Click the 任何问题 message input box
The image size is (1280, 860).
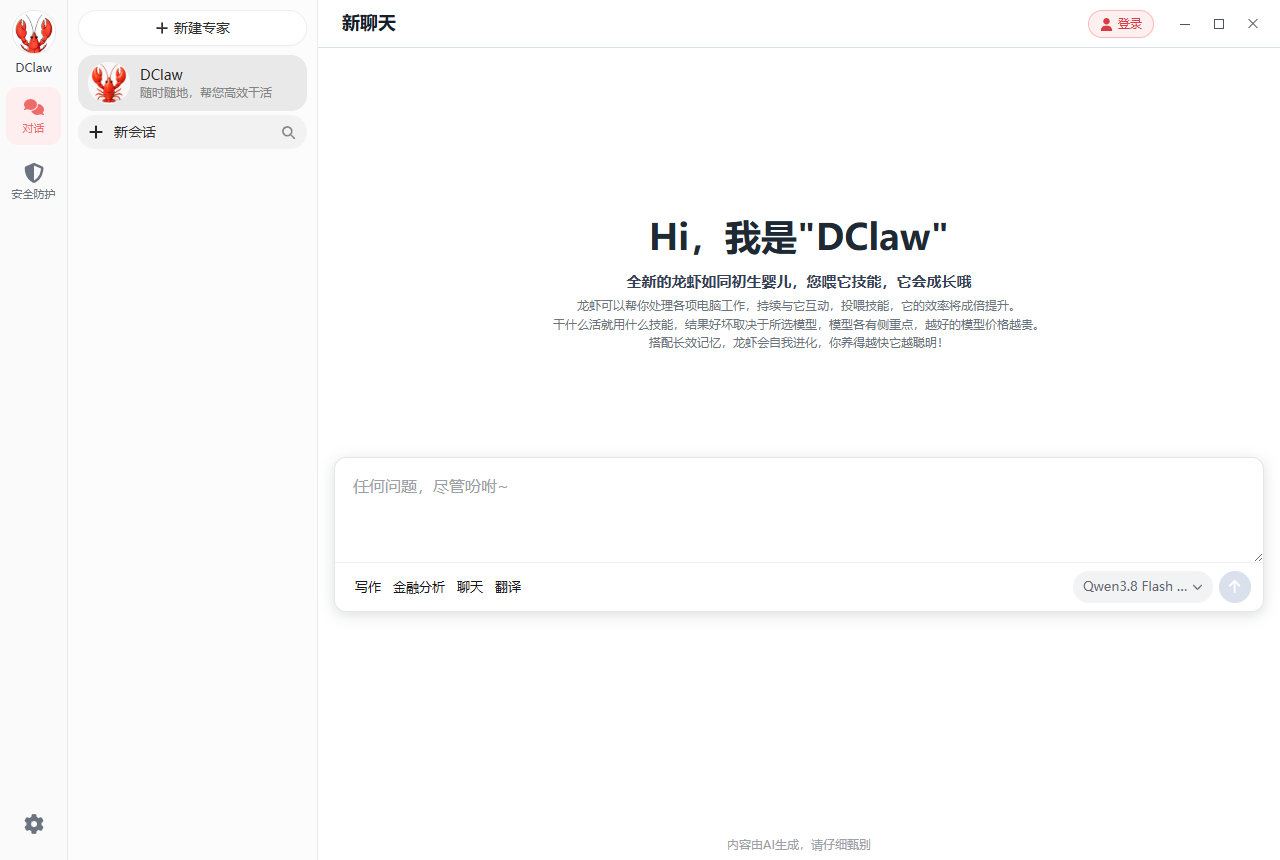tap(799, 511)
